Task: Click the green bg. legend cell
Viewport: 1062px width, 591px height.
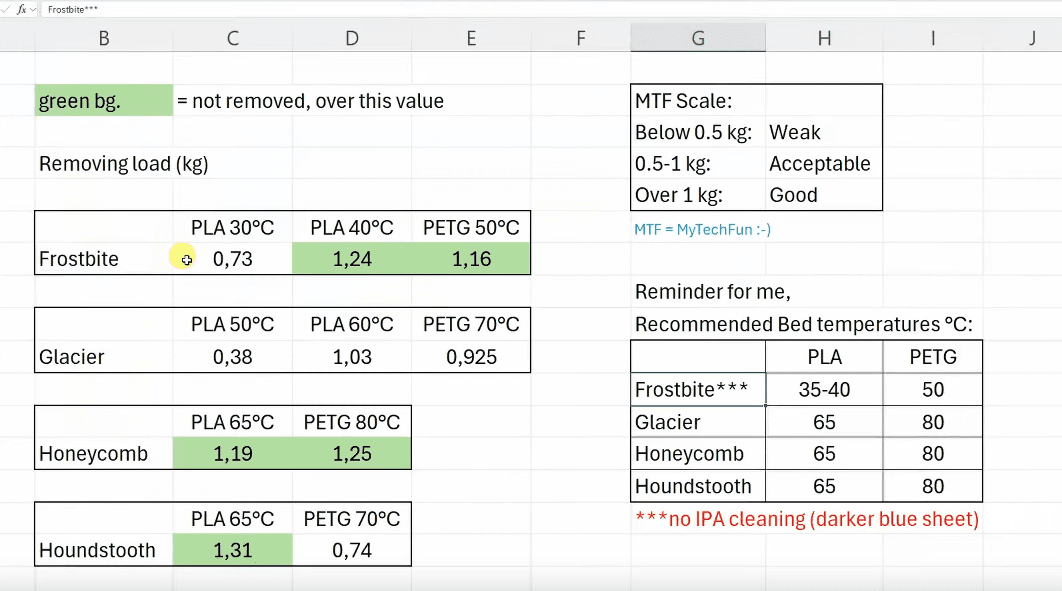Action: point(104,101)
